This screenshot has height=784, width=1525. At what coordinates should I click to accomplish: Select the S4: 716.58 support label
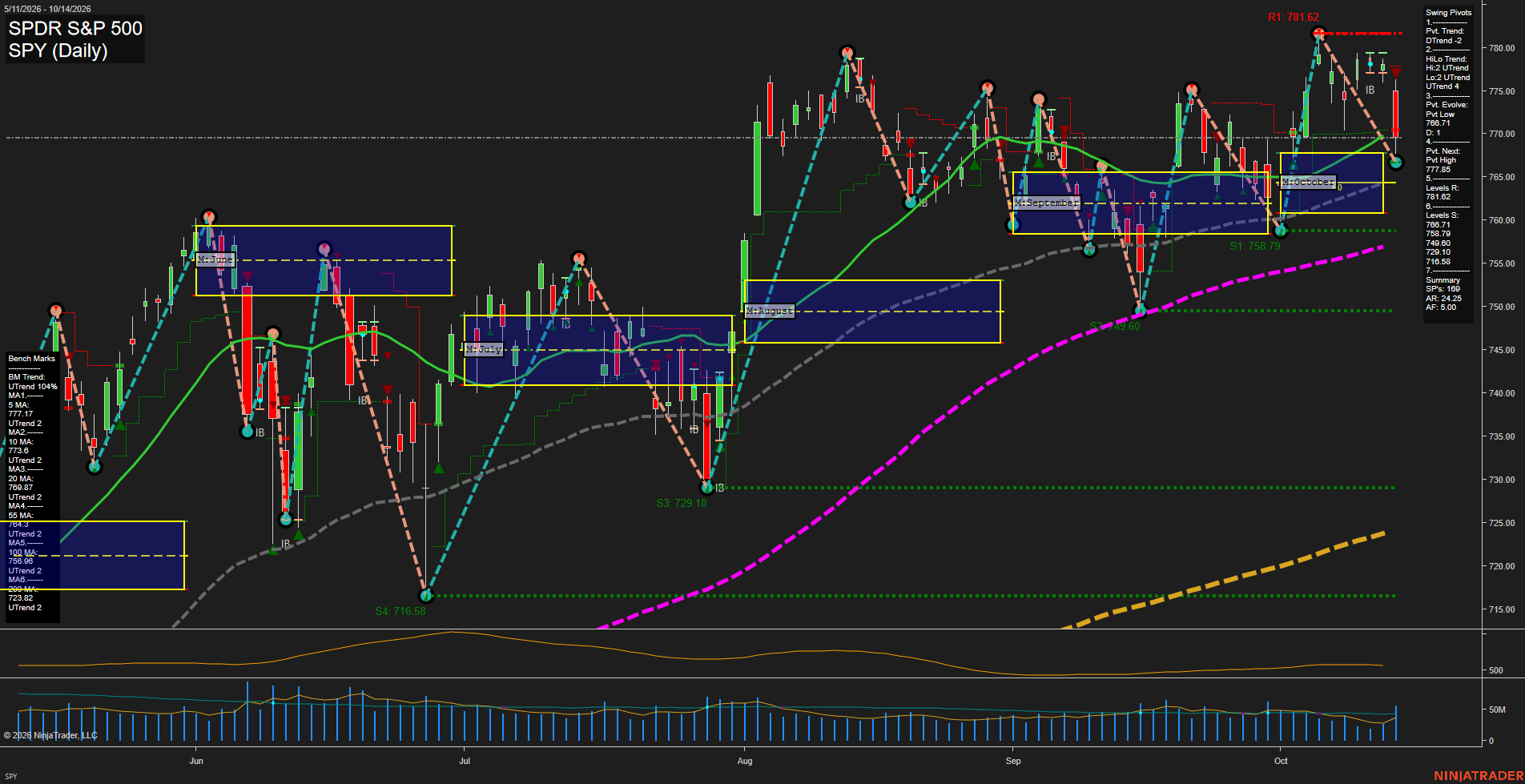click(400, 611)
